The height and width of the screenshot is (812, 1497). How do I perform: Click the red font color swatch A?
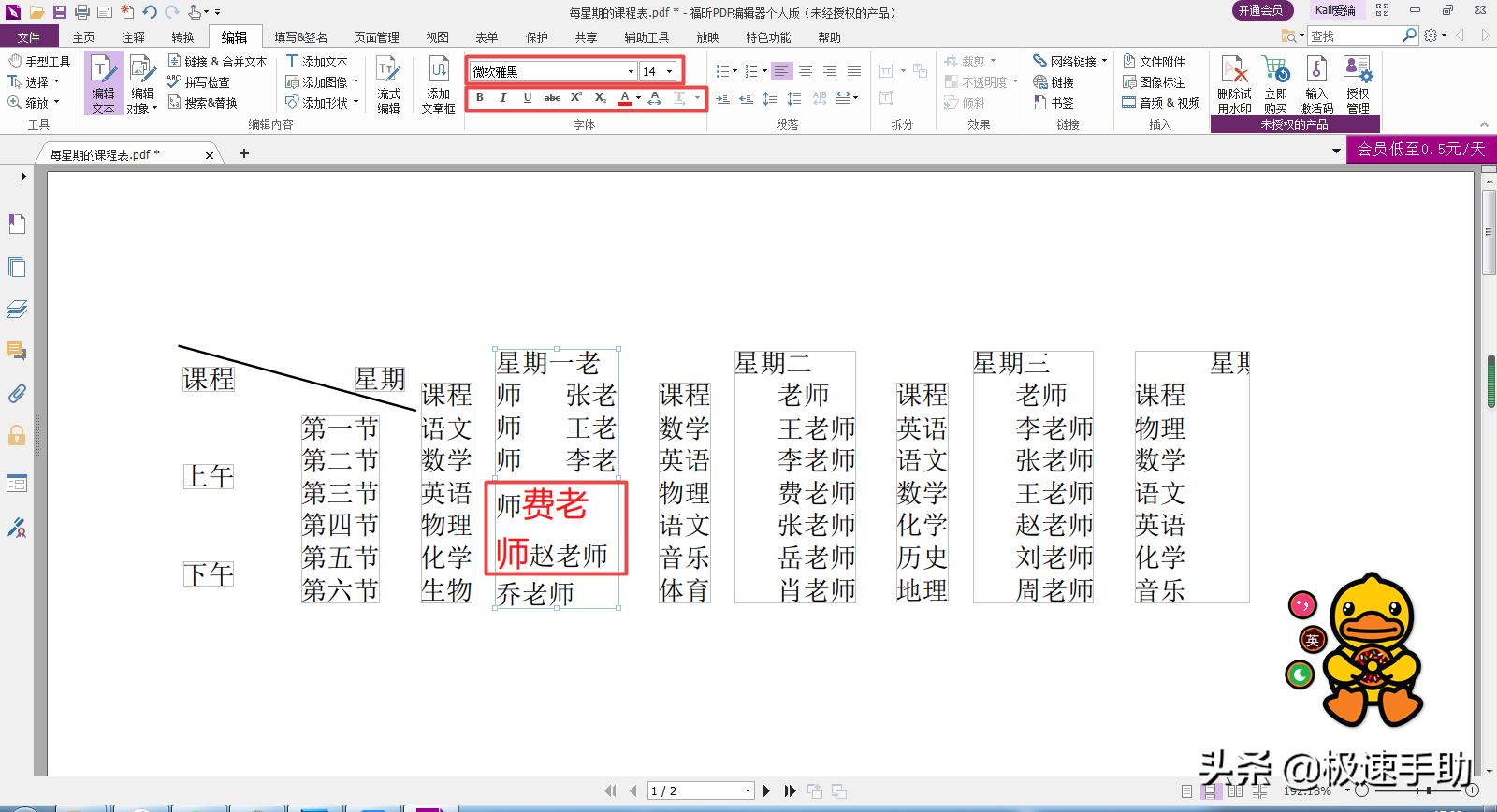tap(625, 97)
